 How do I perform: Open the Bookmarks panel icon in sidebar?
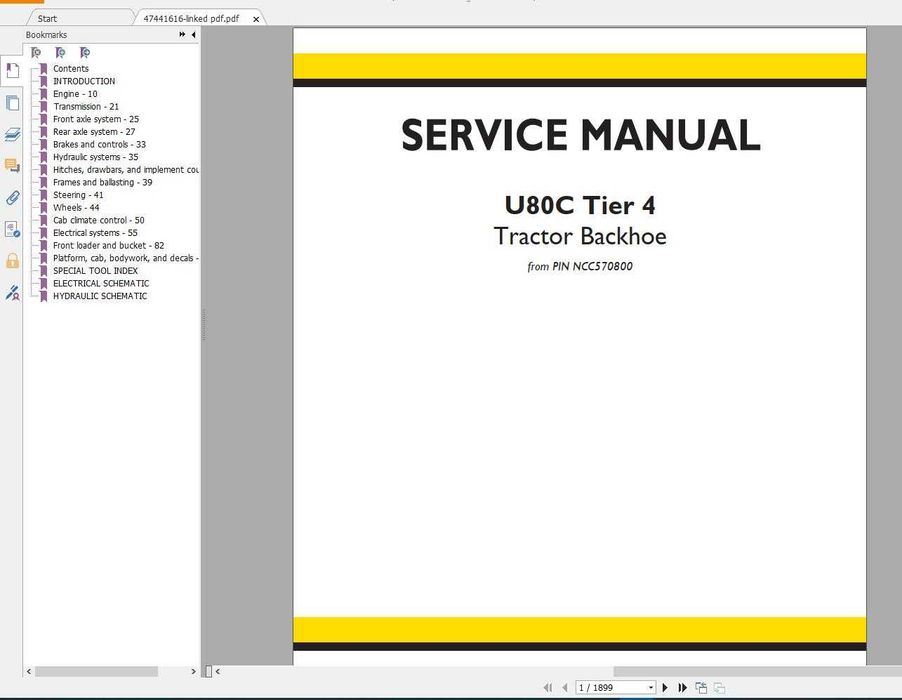[12, 71]
